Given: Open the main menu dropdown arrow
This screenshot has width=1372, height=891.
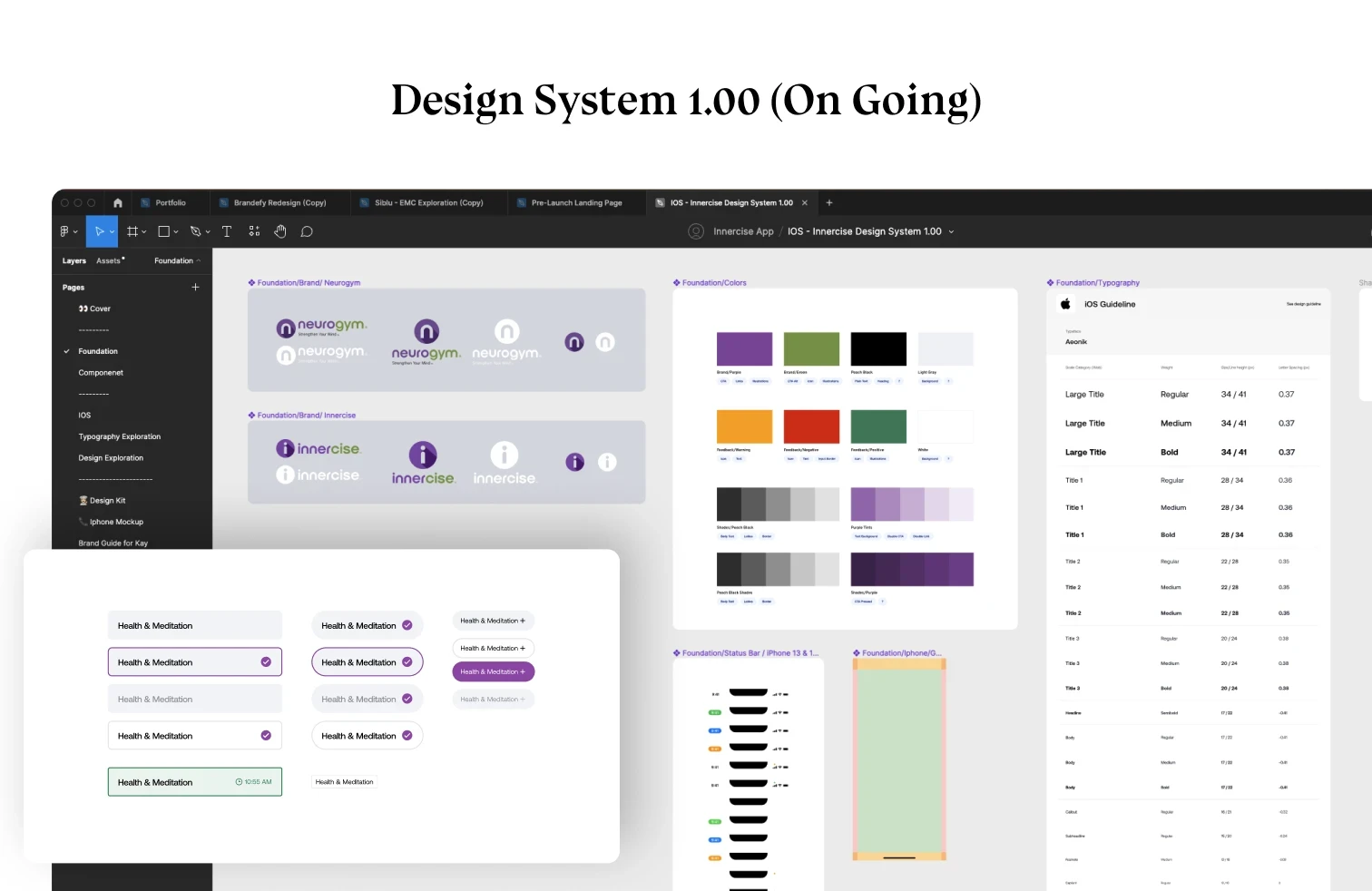Looking at the screenshot, I should click(x=75, y=232).
